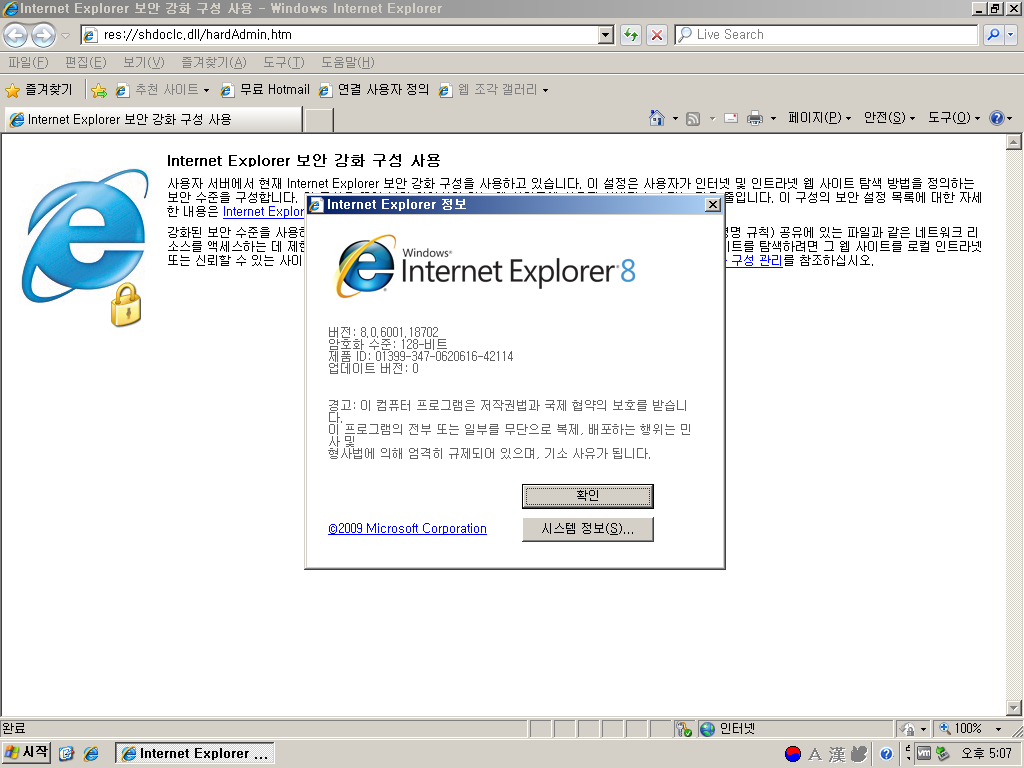The image size is (1024, 768).
Task: Open the 페이지(P) command menu
Action: tap(819, 118)
